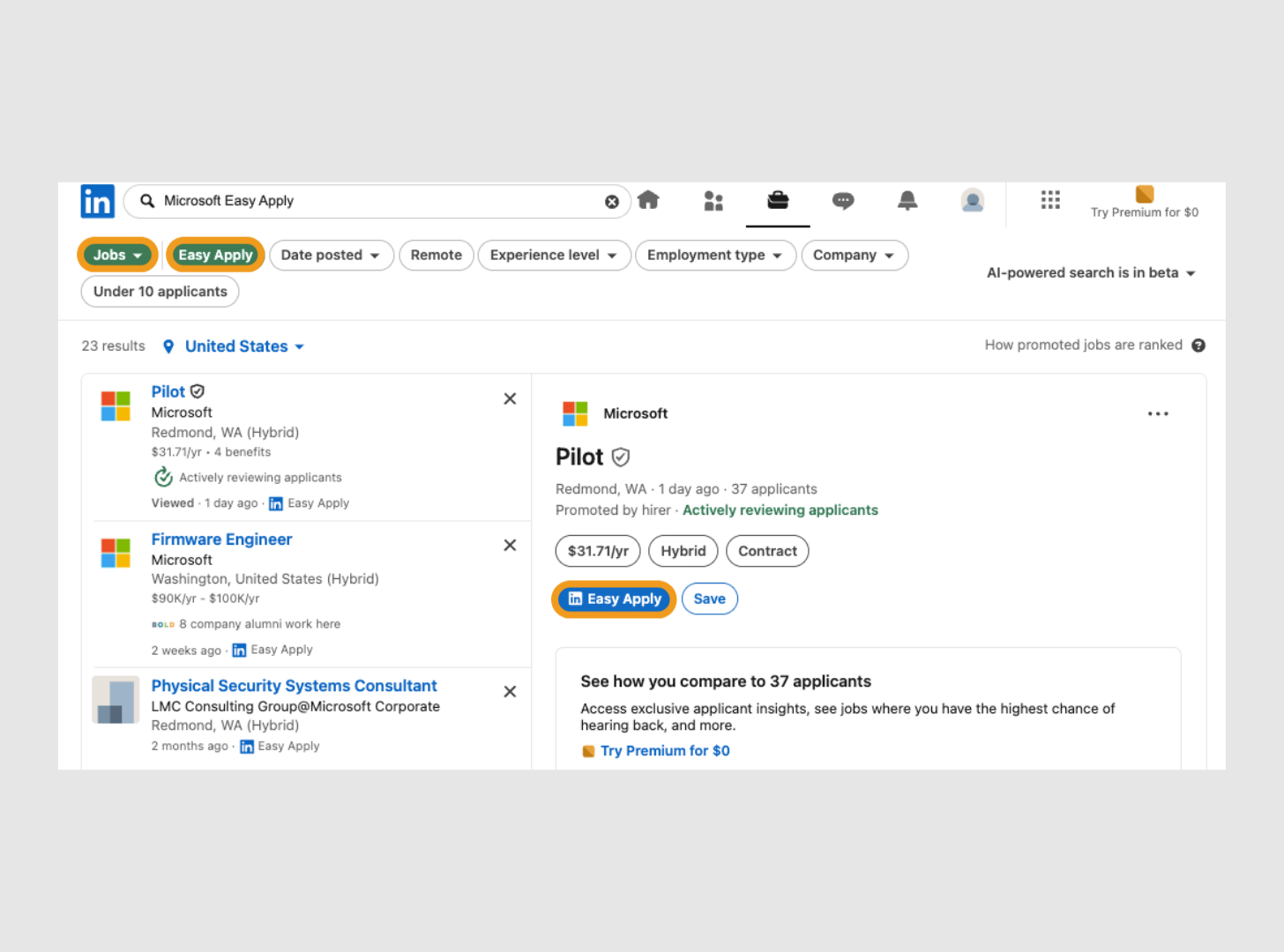Click Try Premium for $0 link in insights

(665, 751)
